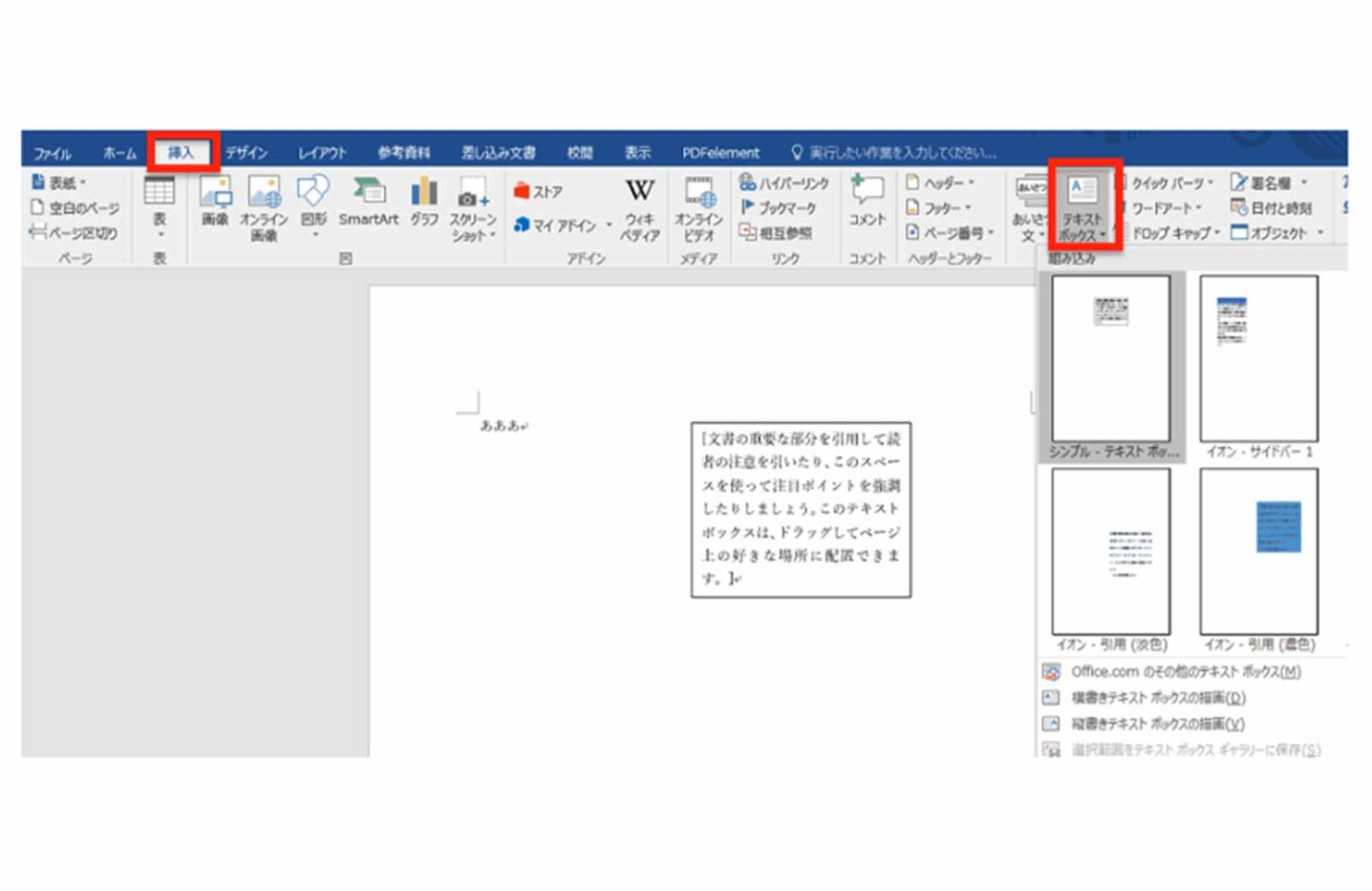1372x891 pixels.
Task: Insert an オンラインビデオ online video
Action: pos(699,210)
